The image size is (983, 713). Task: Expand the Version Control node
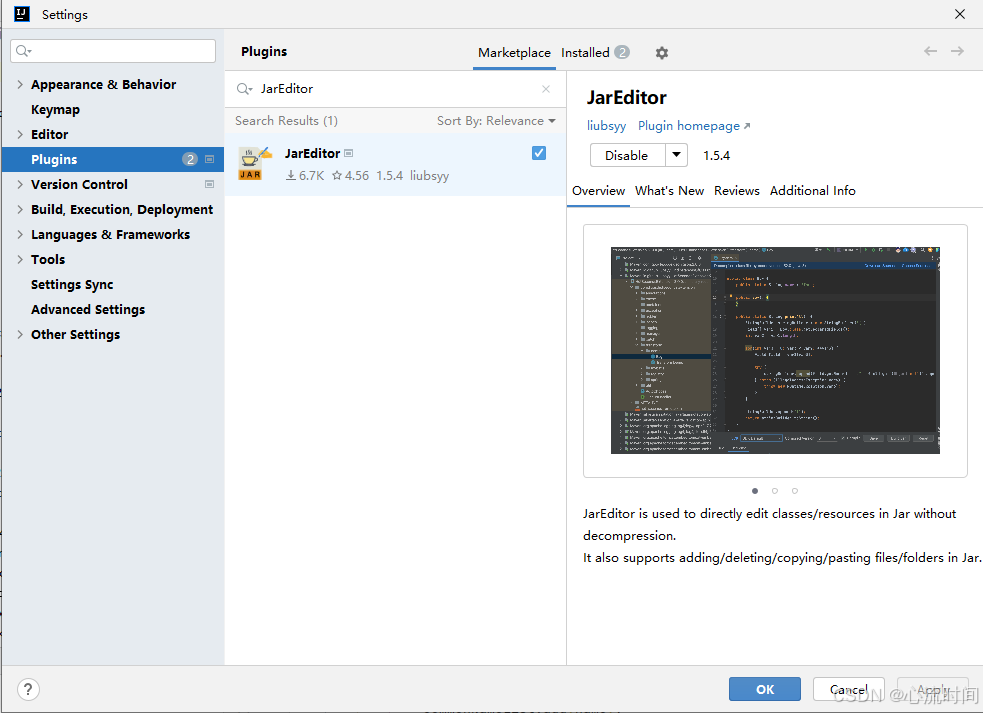click(x=19, y=184)
